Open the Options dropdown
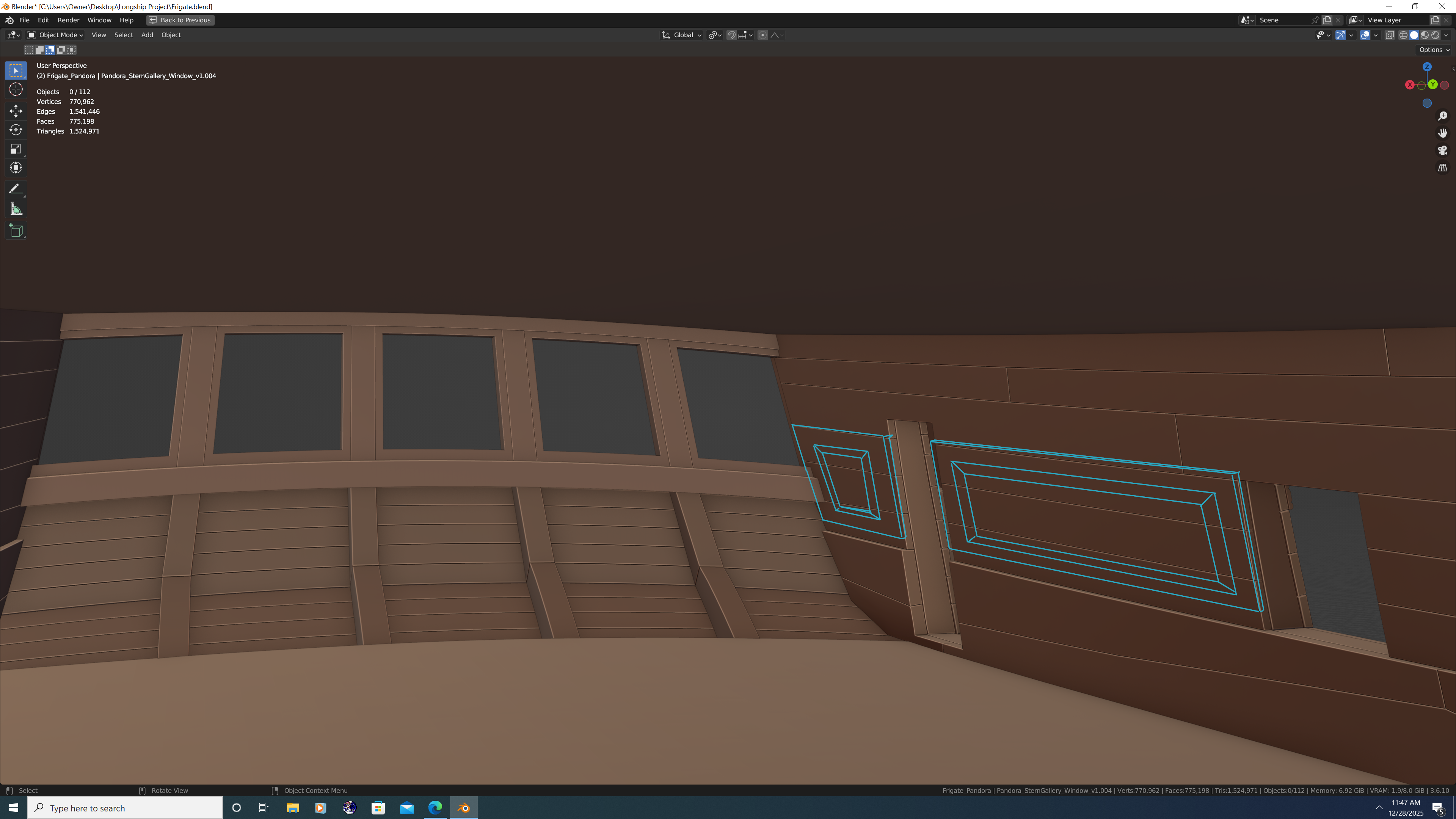 click(1433, 50)
